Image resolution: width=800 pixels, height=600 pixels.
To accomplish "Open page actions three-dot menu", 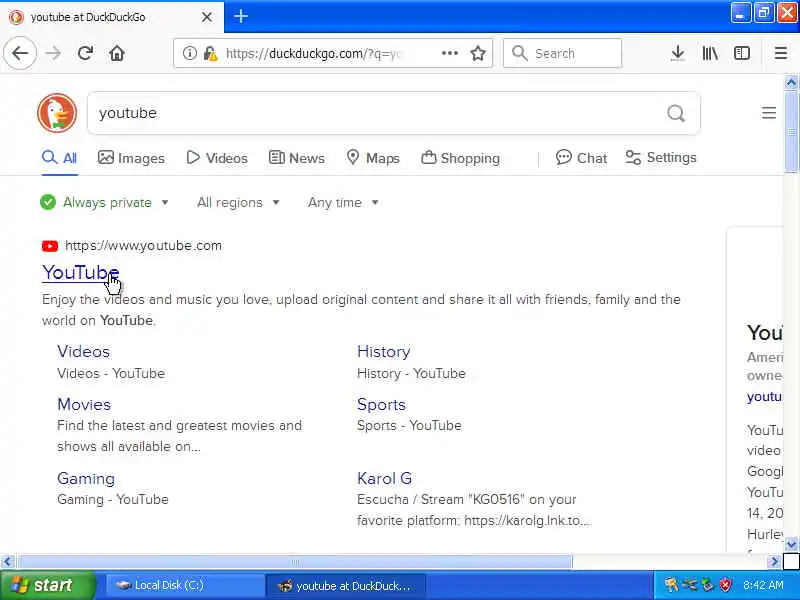I will coord(449,53).
